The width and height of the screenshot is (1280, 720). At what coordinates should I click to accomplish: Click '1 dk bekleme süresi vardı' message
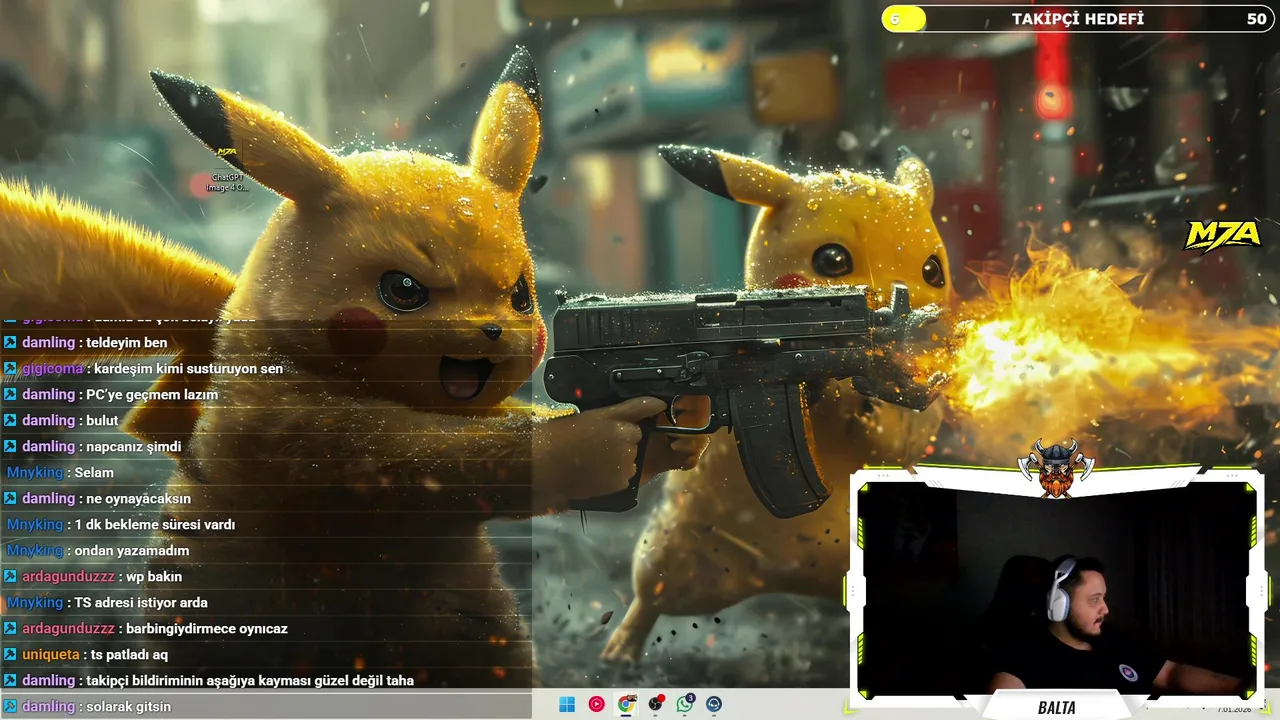[x=155, y=524]
